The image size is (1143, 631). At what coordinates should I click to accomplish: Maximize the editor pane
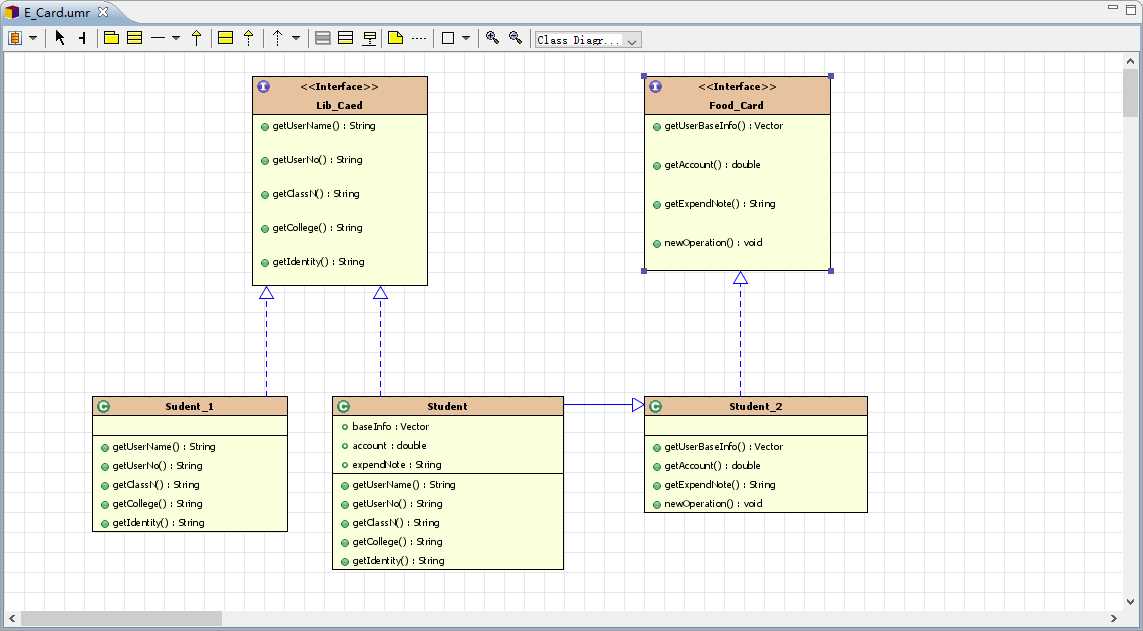pos(1131,9)
